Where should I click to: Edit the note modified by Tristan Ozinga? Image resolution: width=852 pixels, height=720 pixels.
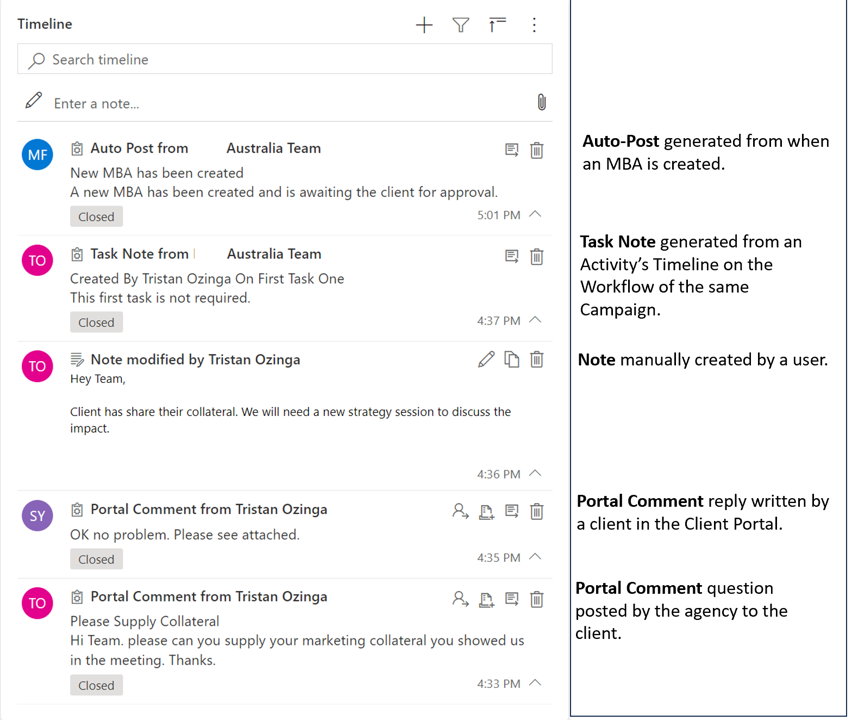point(486,359)
